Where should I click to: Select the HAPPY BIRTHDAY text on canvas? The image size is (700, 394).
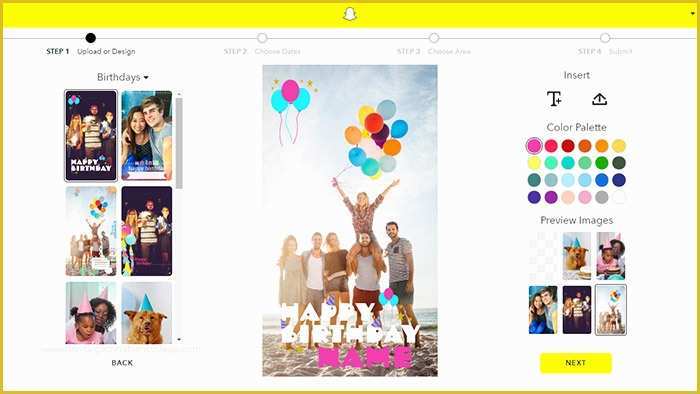(350, 323)
